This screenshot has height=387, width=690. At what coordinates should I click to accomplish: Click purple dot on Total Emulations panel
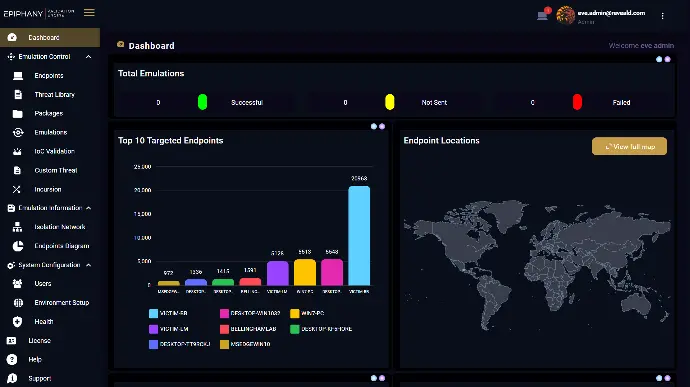(668, 59)
